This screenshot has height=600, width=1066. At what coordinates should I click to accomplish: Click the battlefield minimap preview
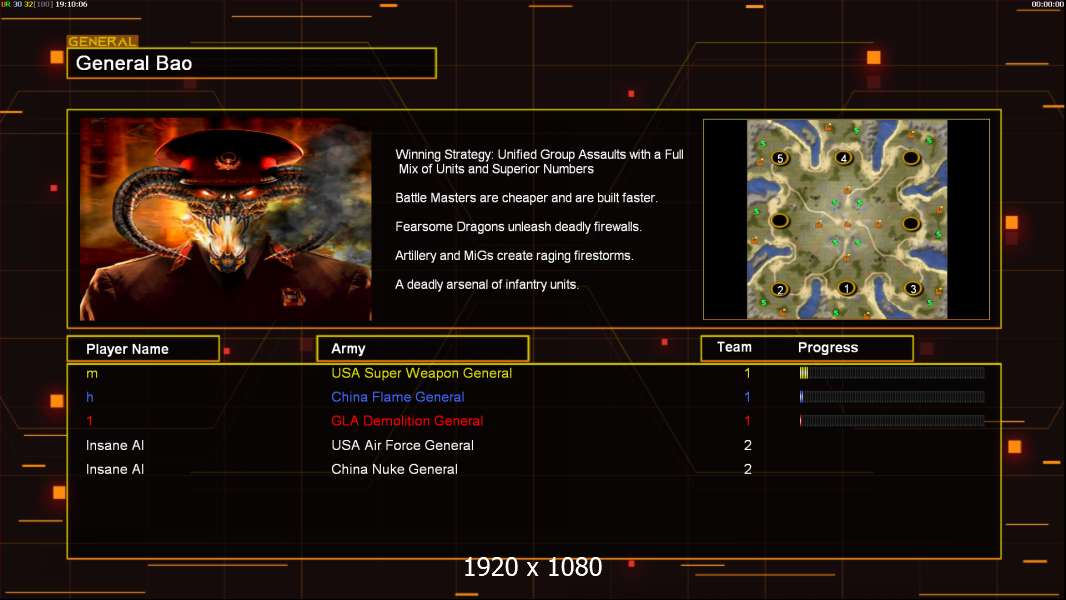click(x=846, y=219)
